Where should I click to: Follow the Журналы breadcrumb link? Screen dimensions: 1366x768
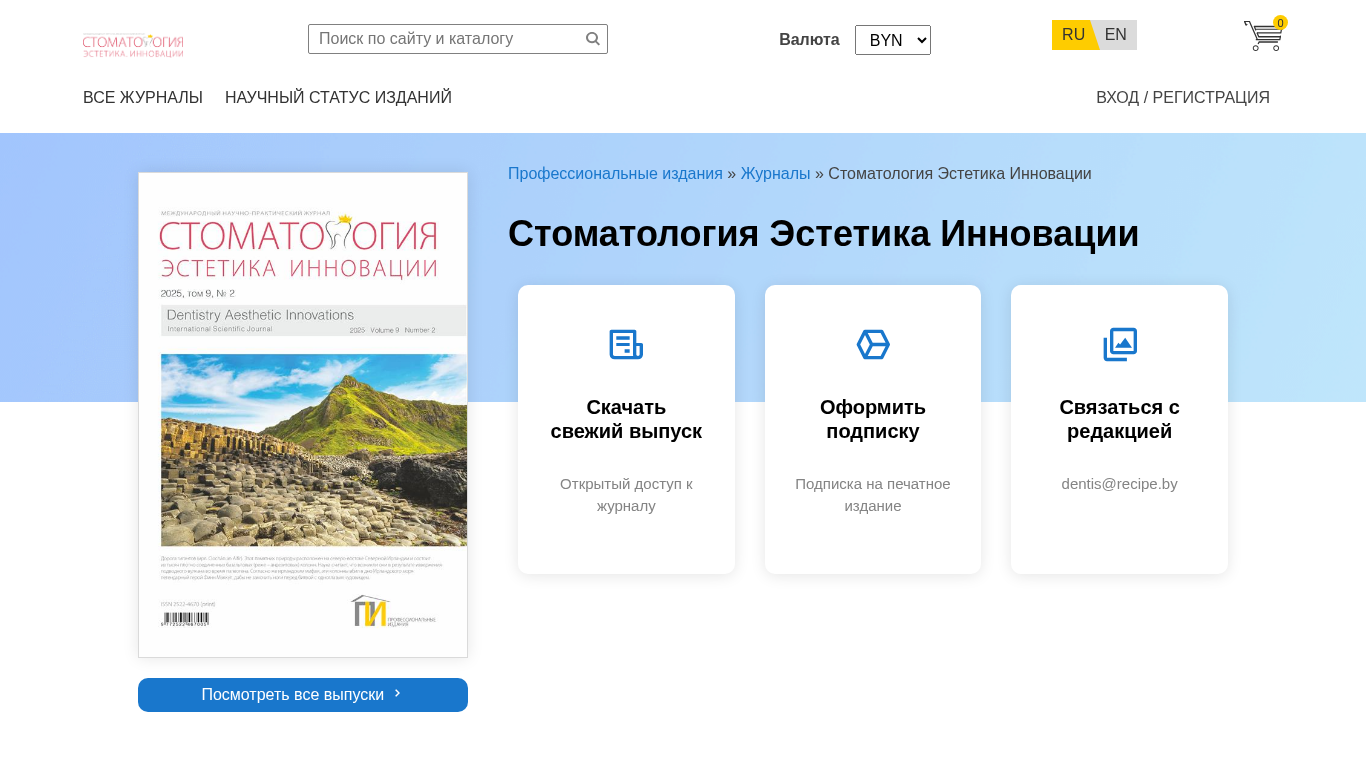point(775,174)
